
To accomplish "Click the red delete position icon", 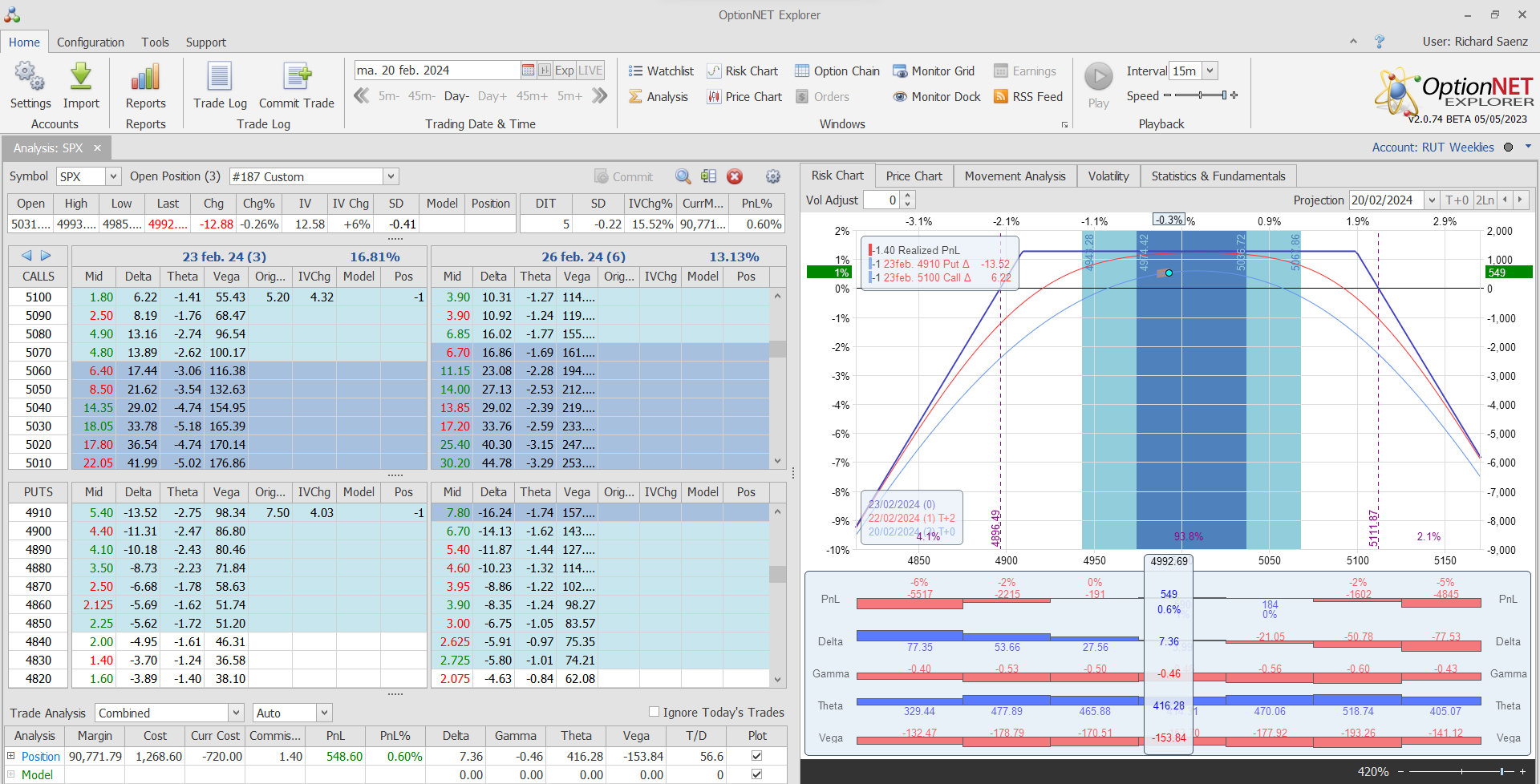I will pos(735,177).
